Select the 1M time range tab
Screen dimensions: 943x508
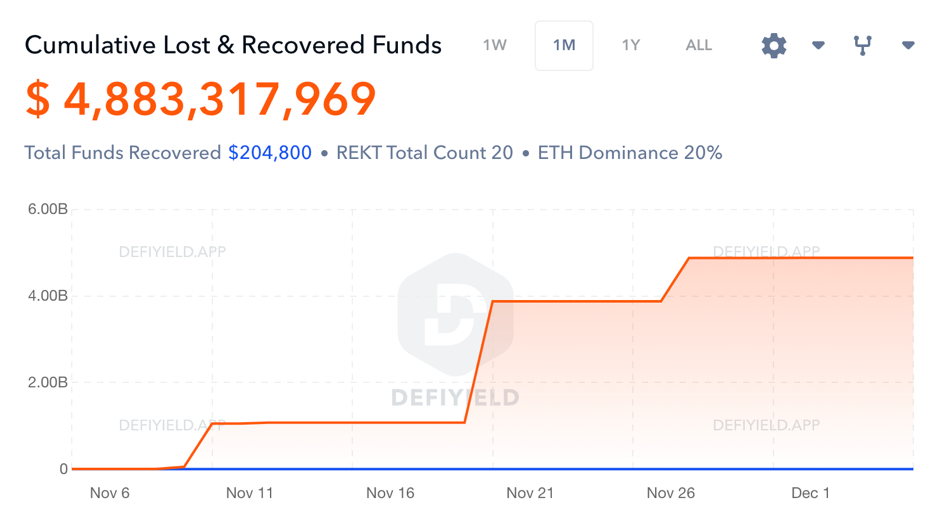[564, 46]
